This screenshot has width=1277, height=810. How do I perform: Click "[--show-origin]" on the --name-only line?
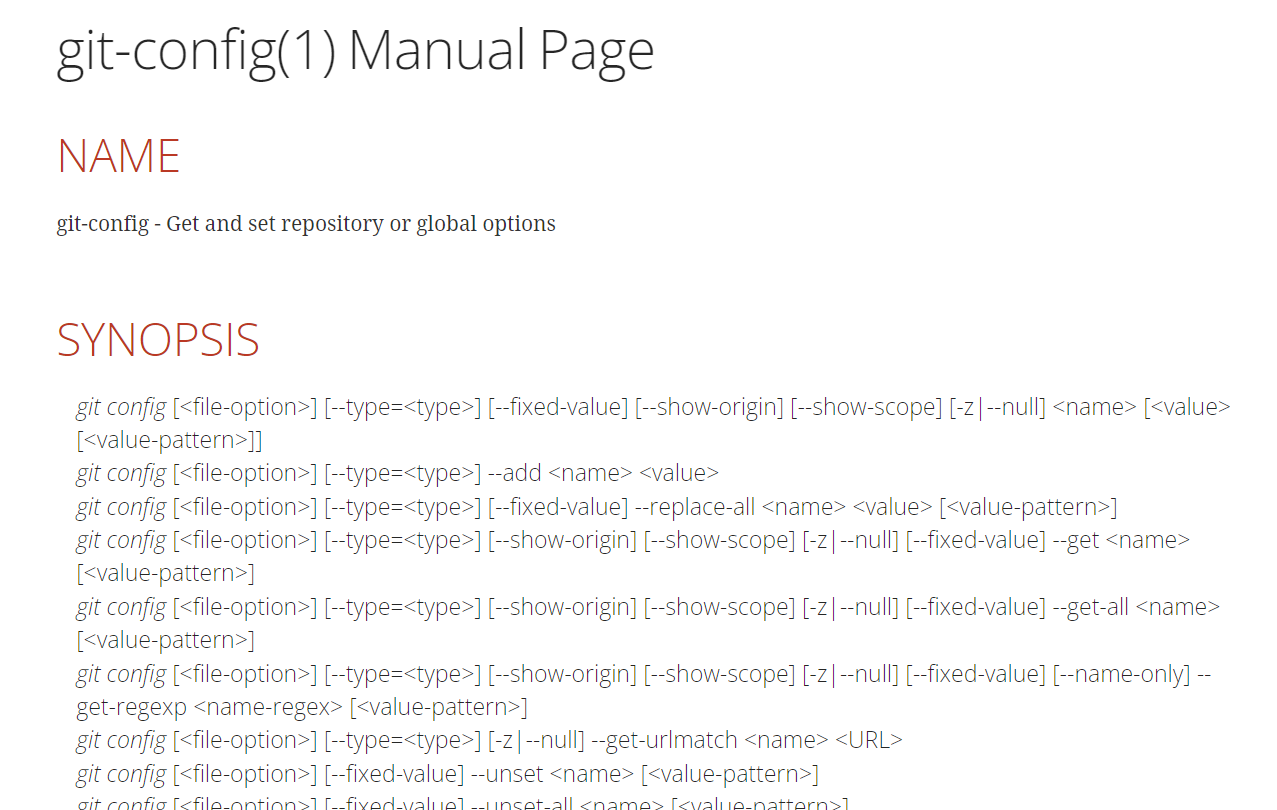pyautogui.click(x=562, y=674)
